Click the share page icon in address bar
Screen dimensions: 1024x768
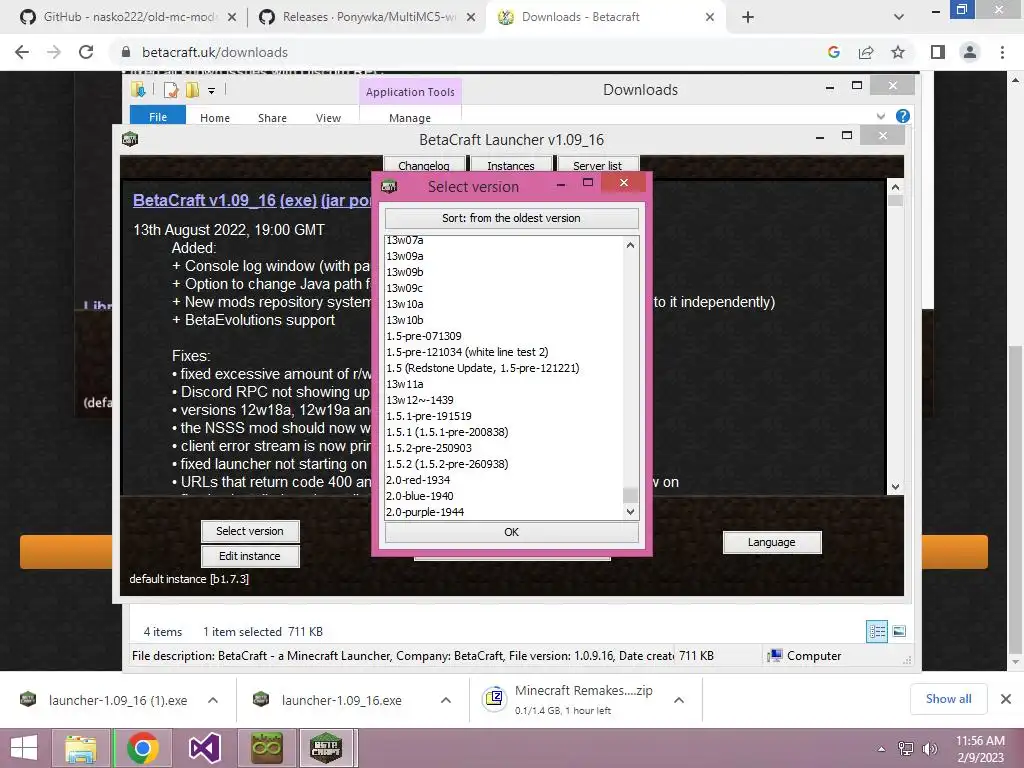pyautogui.click(x=866, y=52)
